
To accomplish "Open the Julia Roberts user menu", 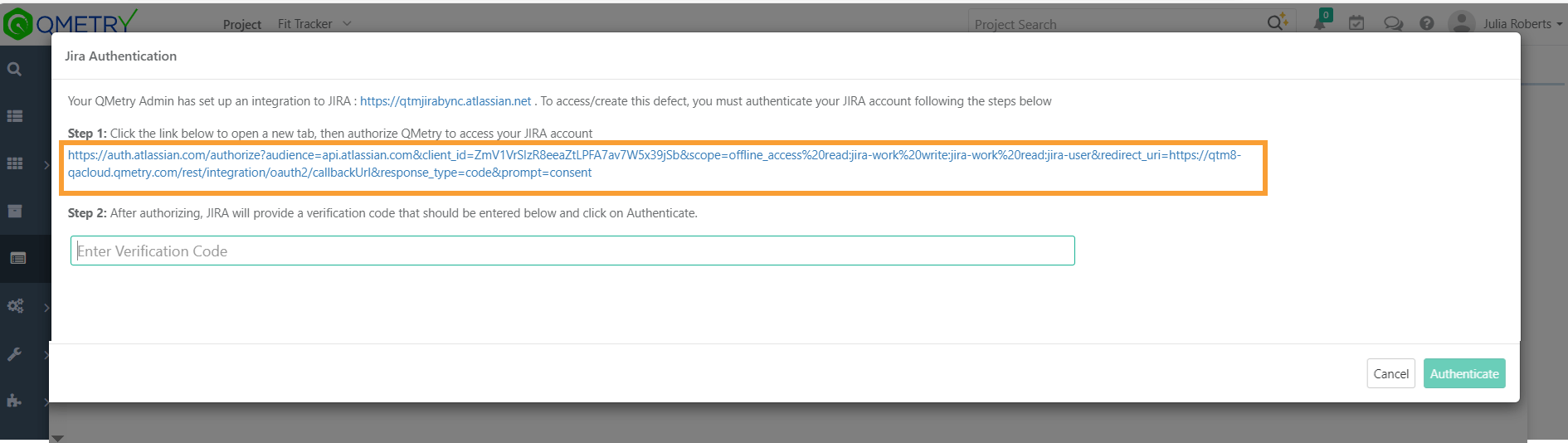I will coord(1522,24).
